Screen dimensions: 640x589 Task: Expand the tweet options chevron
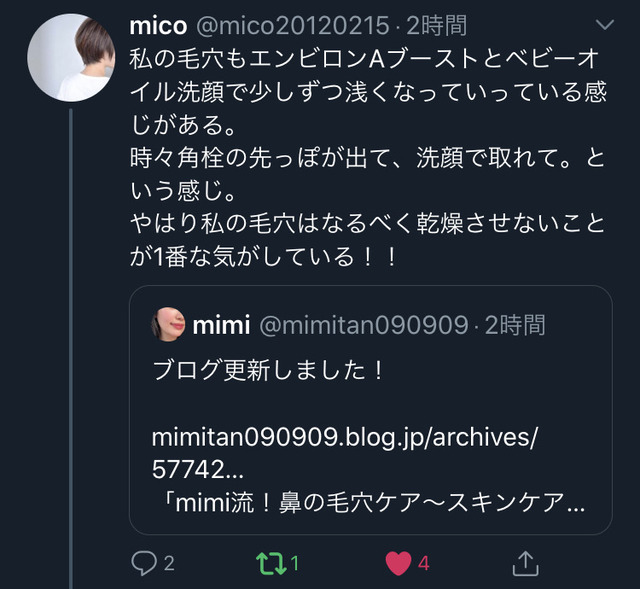(x=605, y=25)
